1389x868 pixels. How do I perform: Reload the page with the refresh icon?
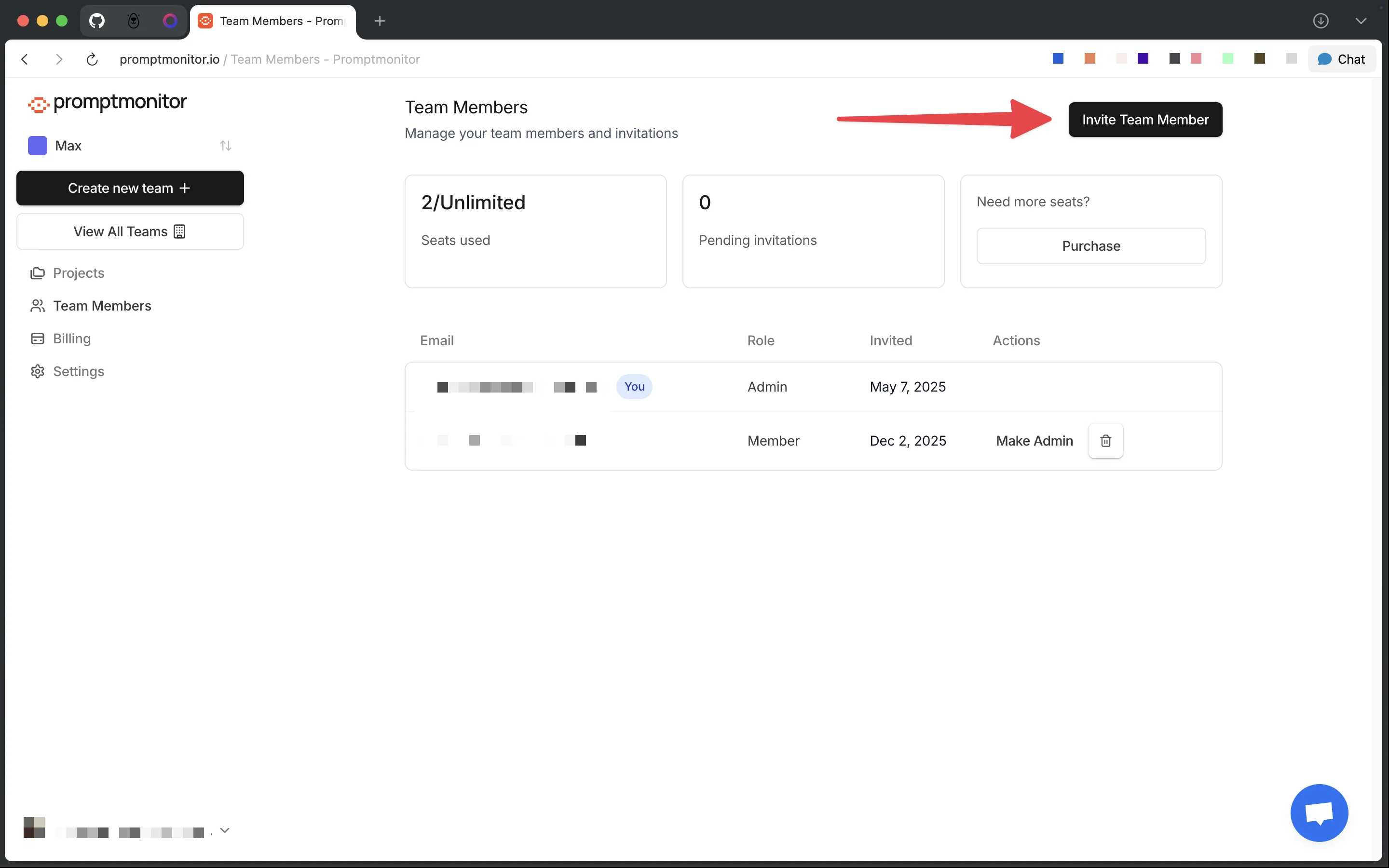click(92, 59)
